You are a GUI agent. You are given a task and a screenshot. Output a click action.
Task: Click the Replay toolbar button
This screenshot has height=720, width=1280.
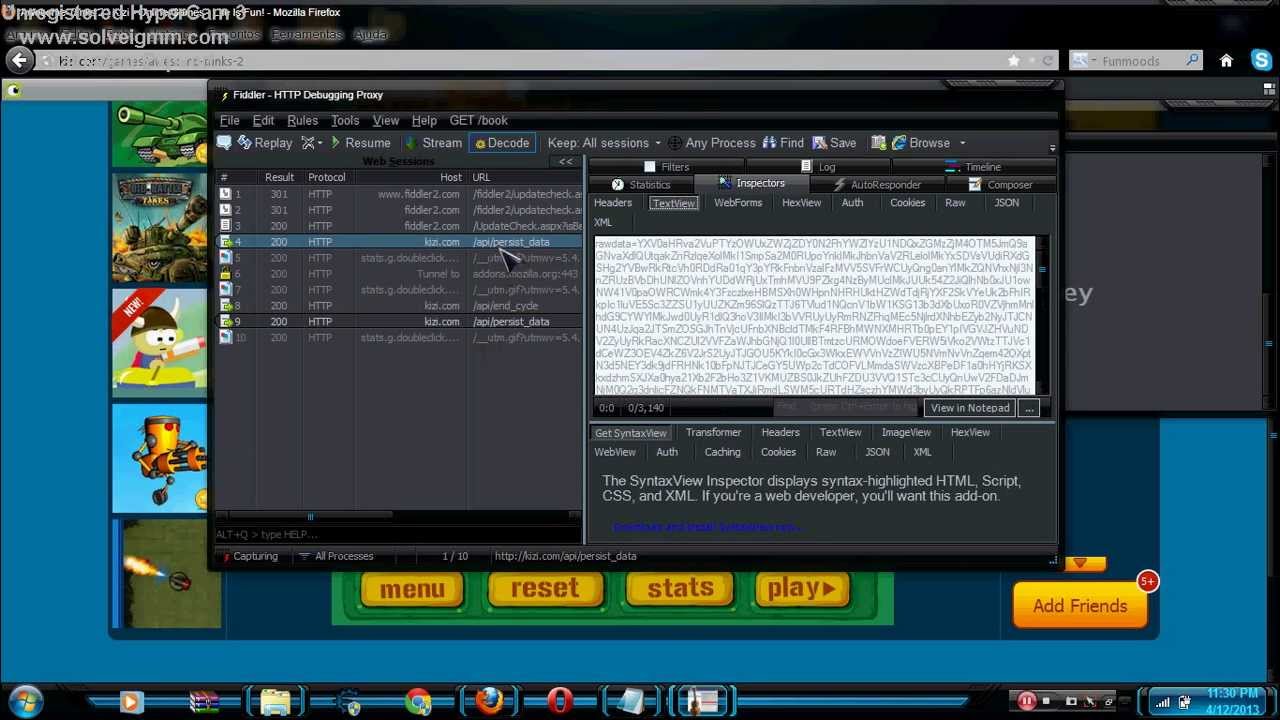[265, 143]
